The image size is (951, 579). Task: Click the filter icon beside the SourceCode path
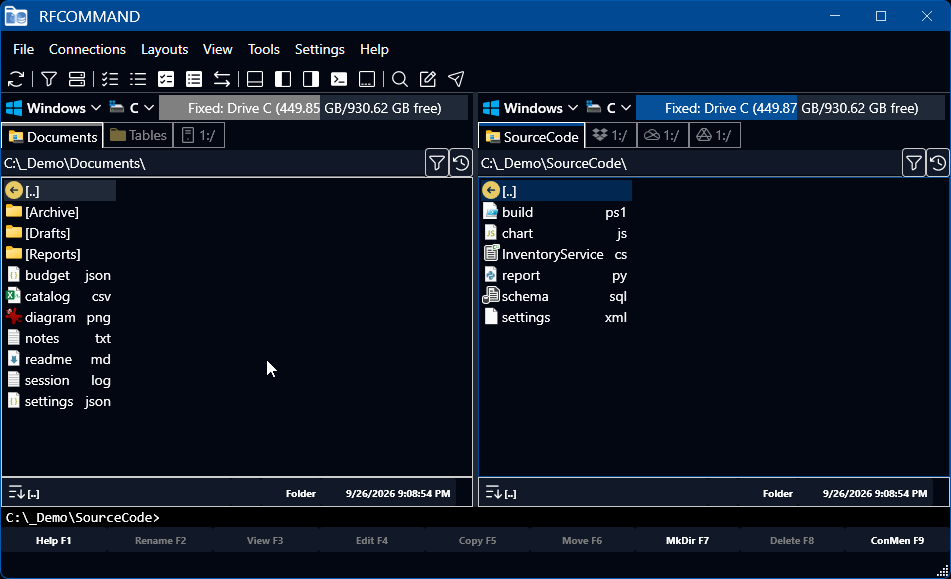(914, 163)
